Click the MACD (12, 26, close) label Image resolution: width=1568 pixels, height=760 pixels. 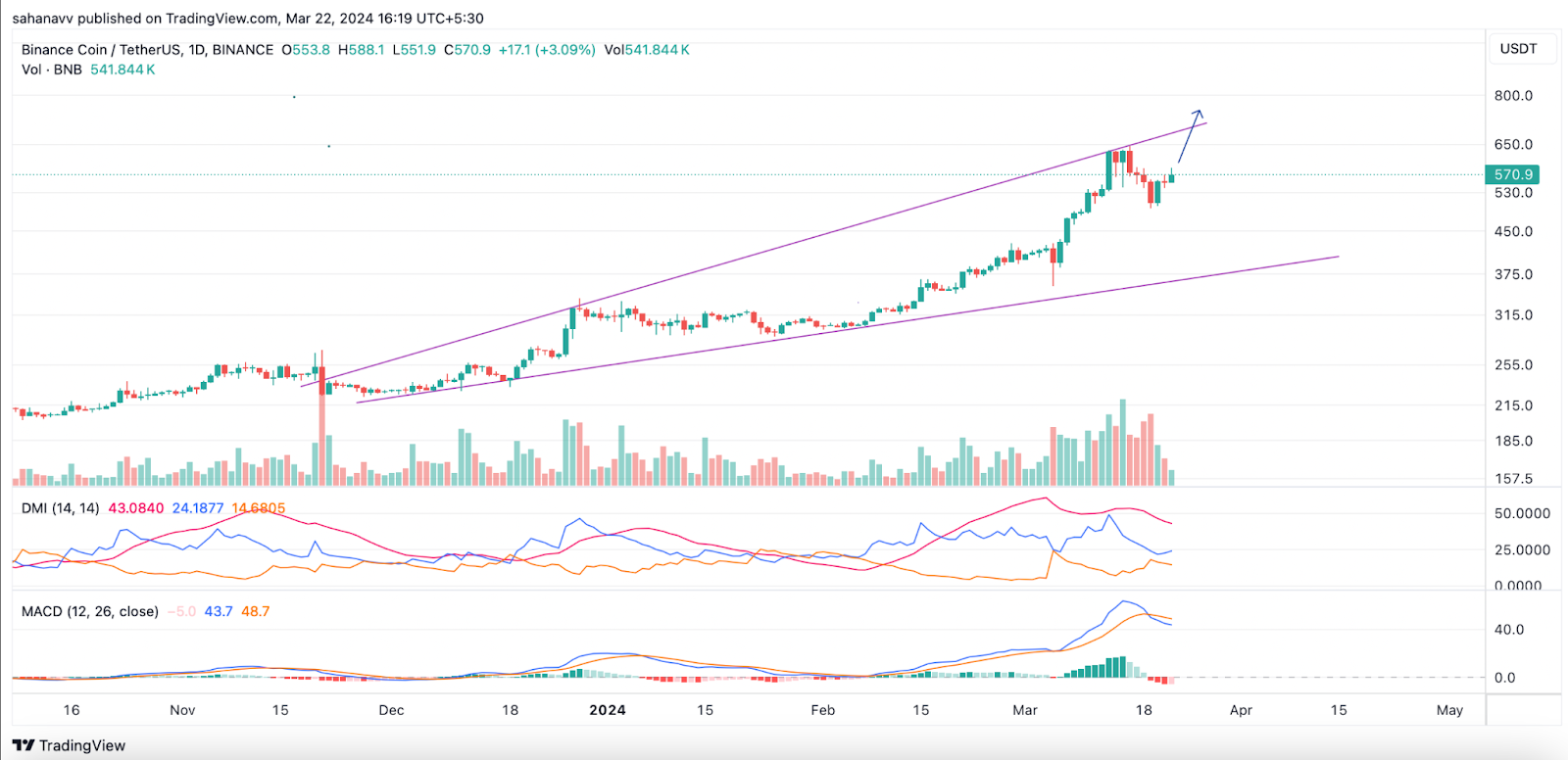point(90,611)
